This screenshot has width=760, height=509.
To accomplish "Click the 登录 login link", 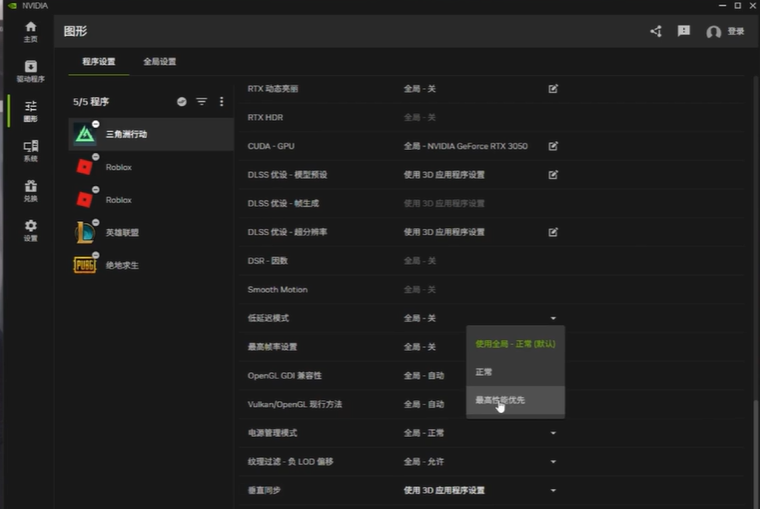I will point(735,32).
